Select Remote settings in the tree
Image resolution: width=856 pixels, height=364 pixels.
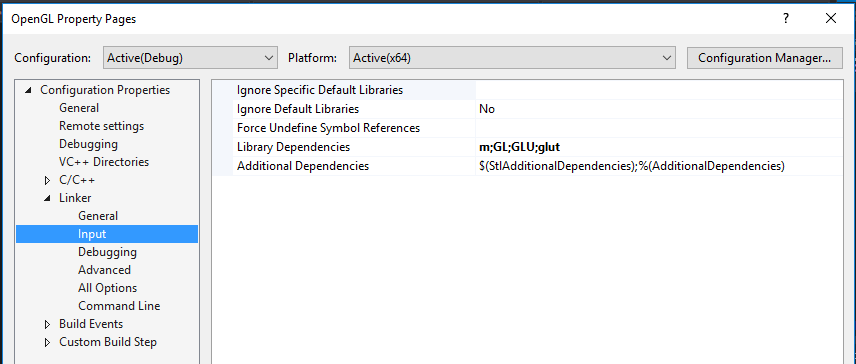pyautogui.click(x=102, y=126)
